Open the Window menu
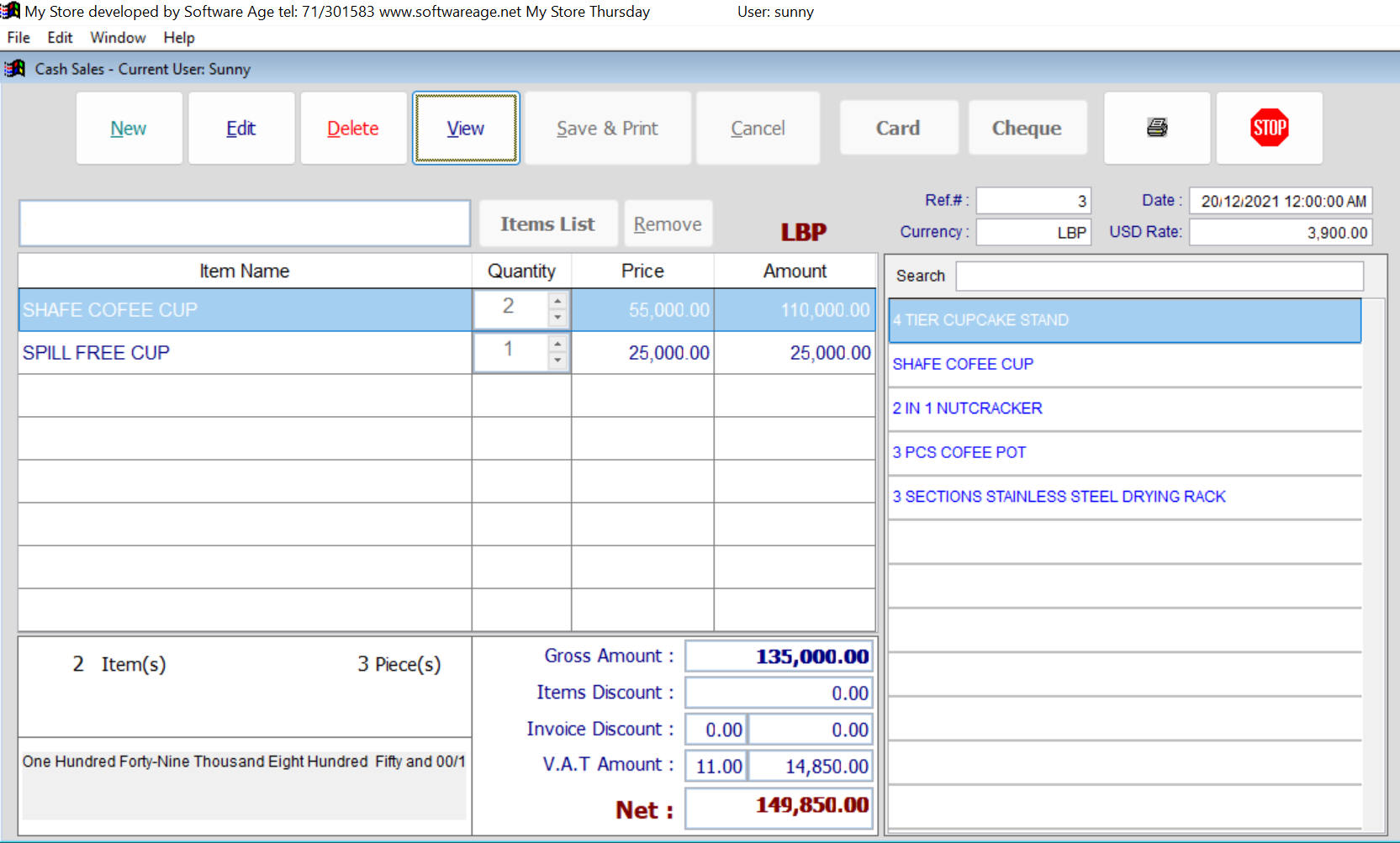 pyautogui.click(x=117, y=38)
